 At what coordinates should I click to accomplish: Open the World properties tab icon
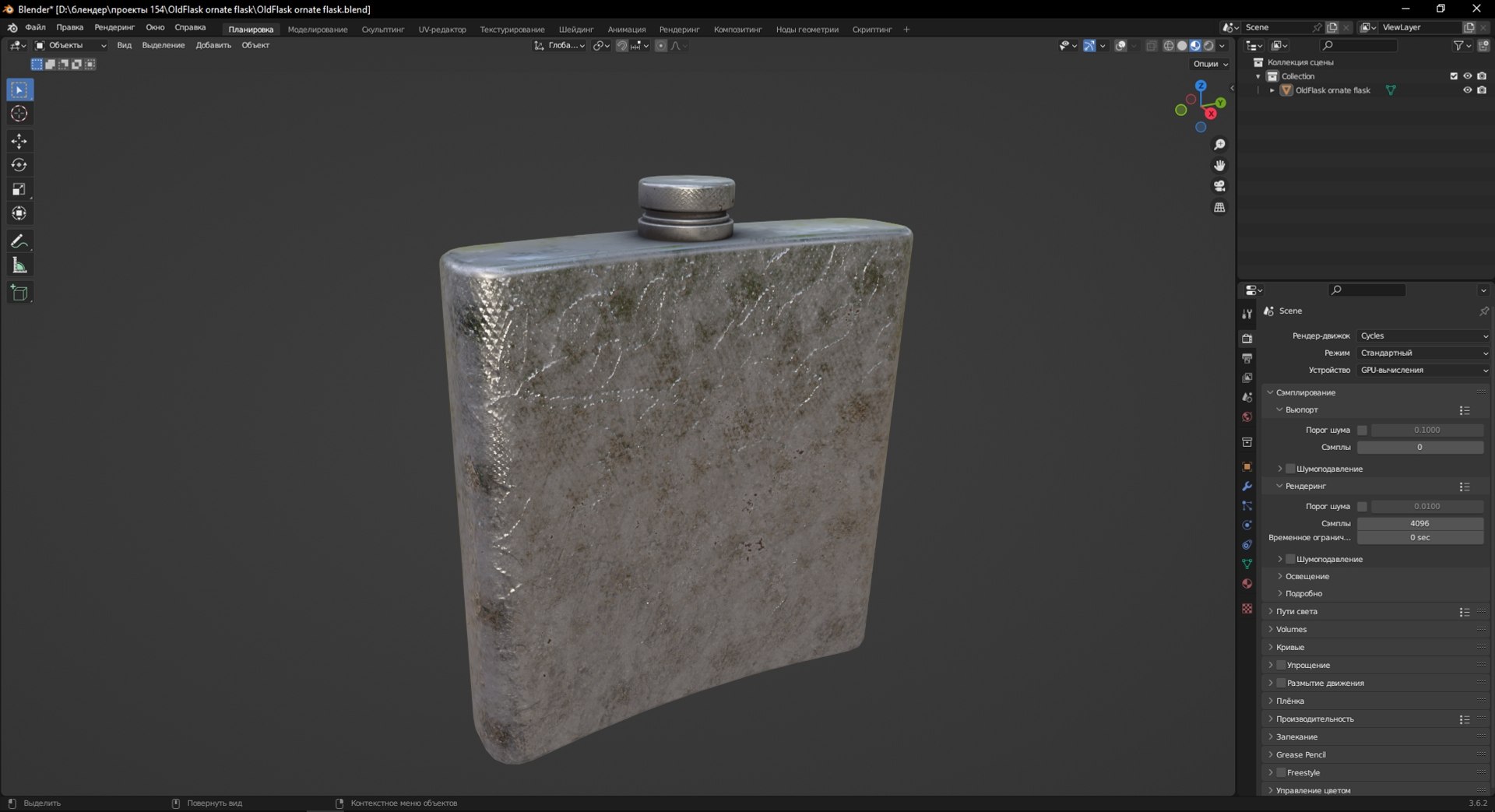(x=1247, y=417)
